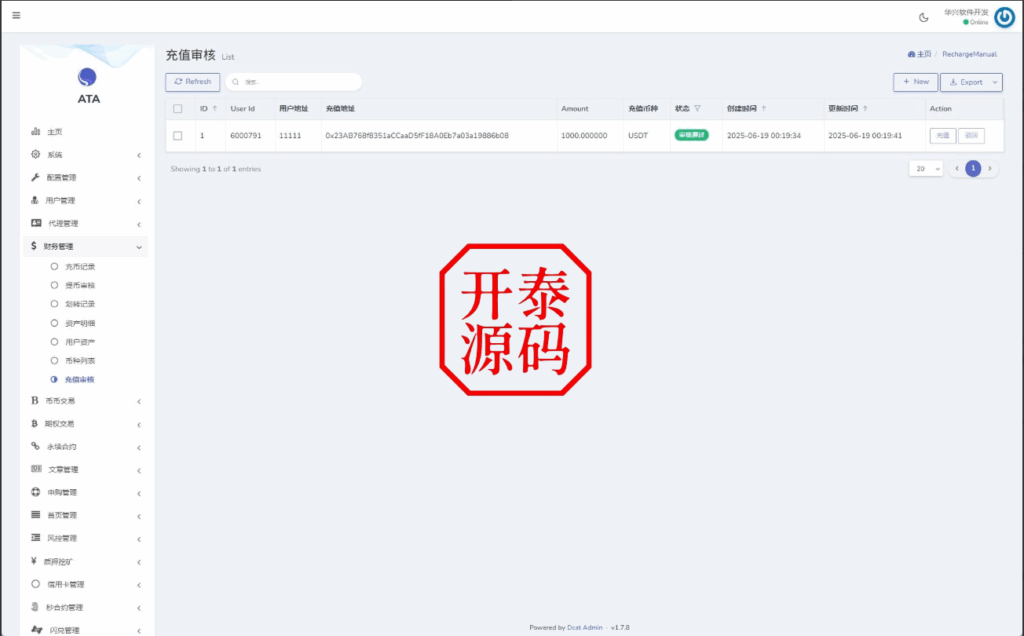The image size is (1024, 636).
Task: Click the 闪兑管理 icon
Action: pyautogui.click(x=37, y=629)
